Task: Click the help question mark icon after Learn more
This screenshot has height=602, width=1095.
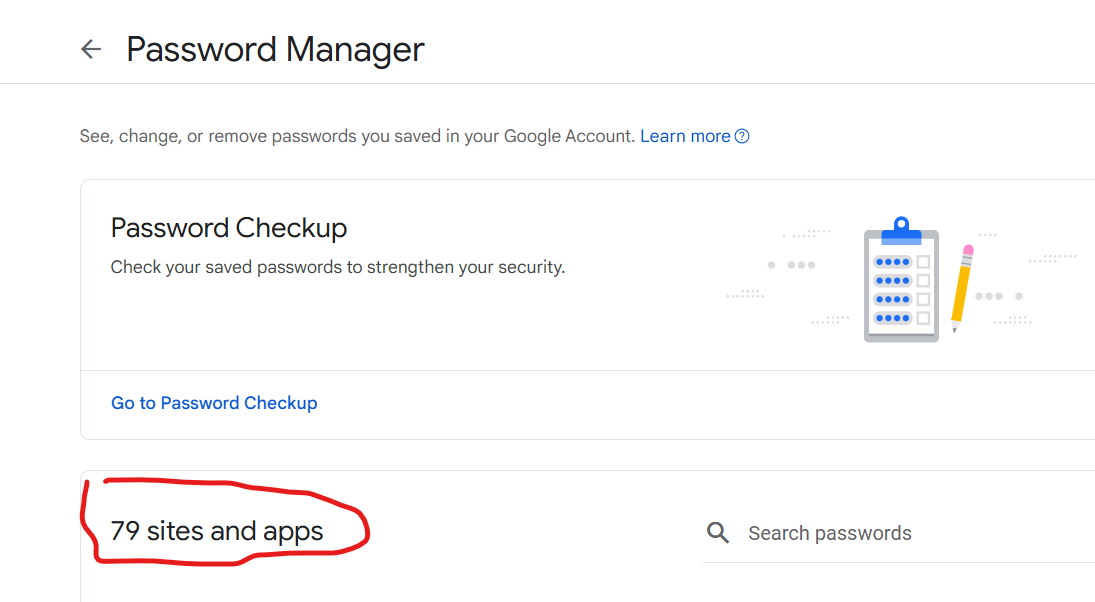Action: (742, 136)
